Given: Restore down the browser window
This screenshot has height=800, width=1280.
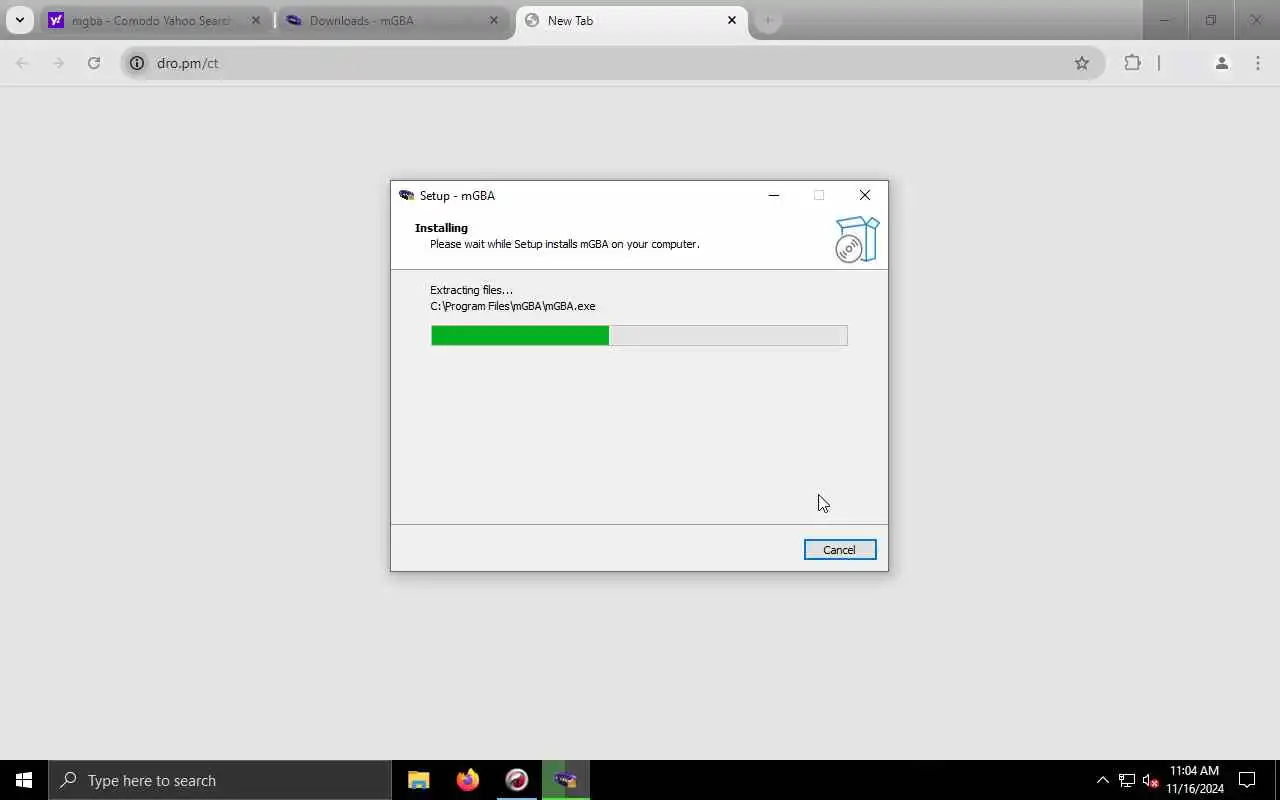Looking at the screenshot, I should click(1211, 20).
